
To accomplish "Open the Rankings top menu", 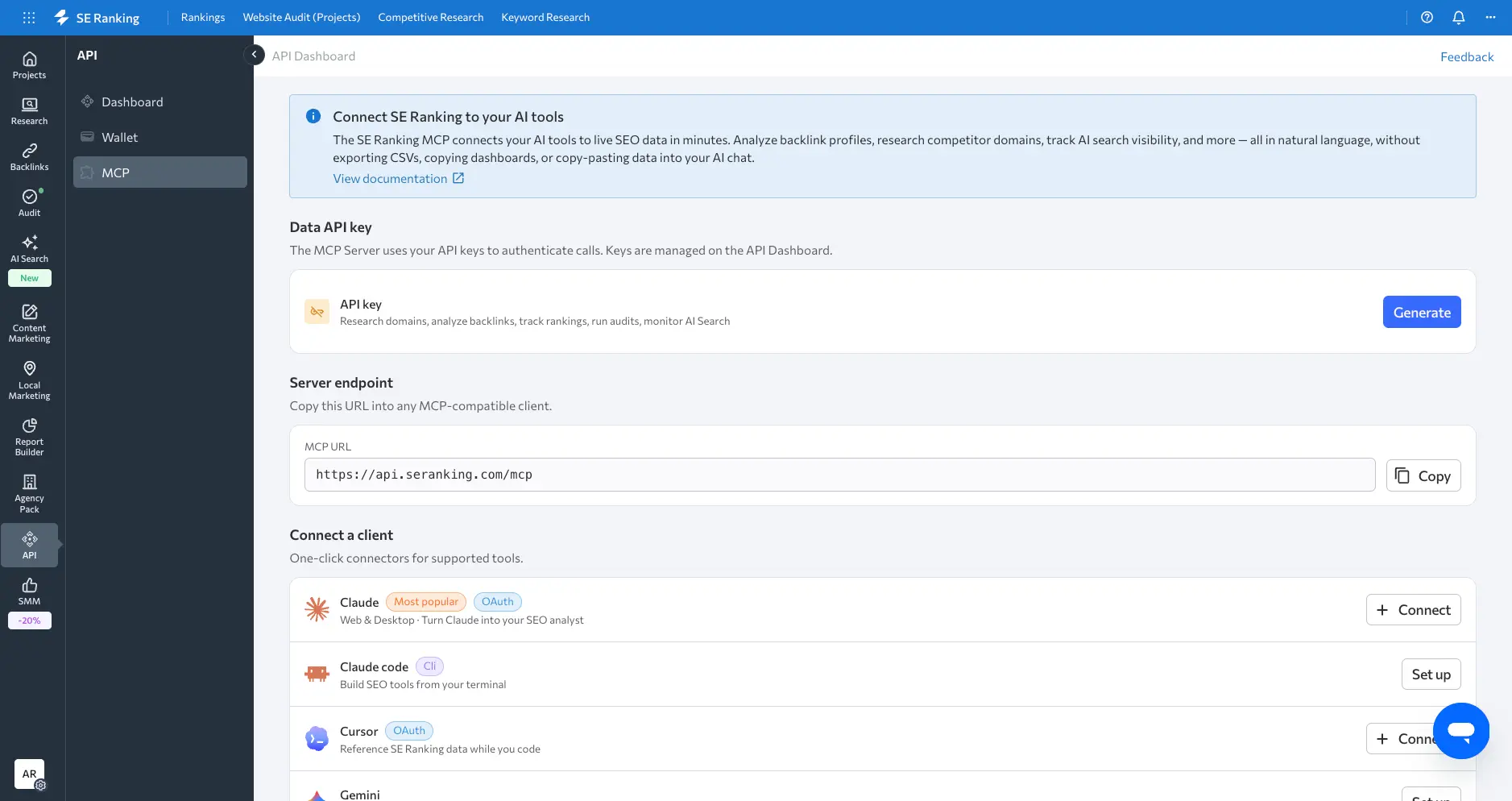I will (x=203, y=17).
